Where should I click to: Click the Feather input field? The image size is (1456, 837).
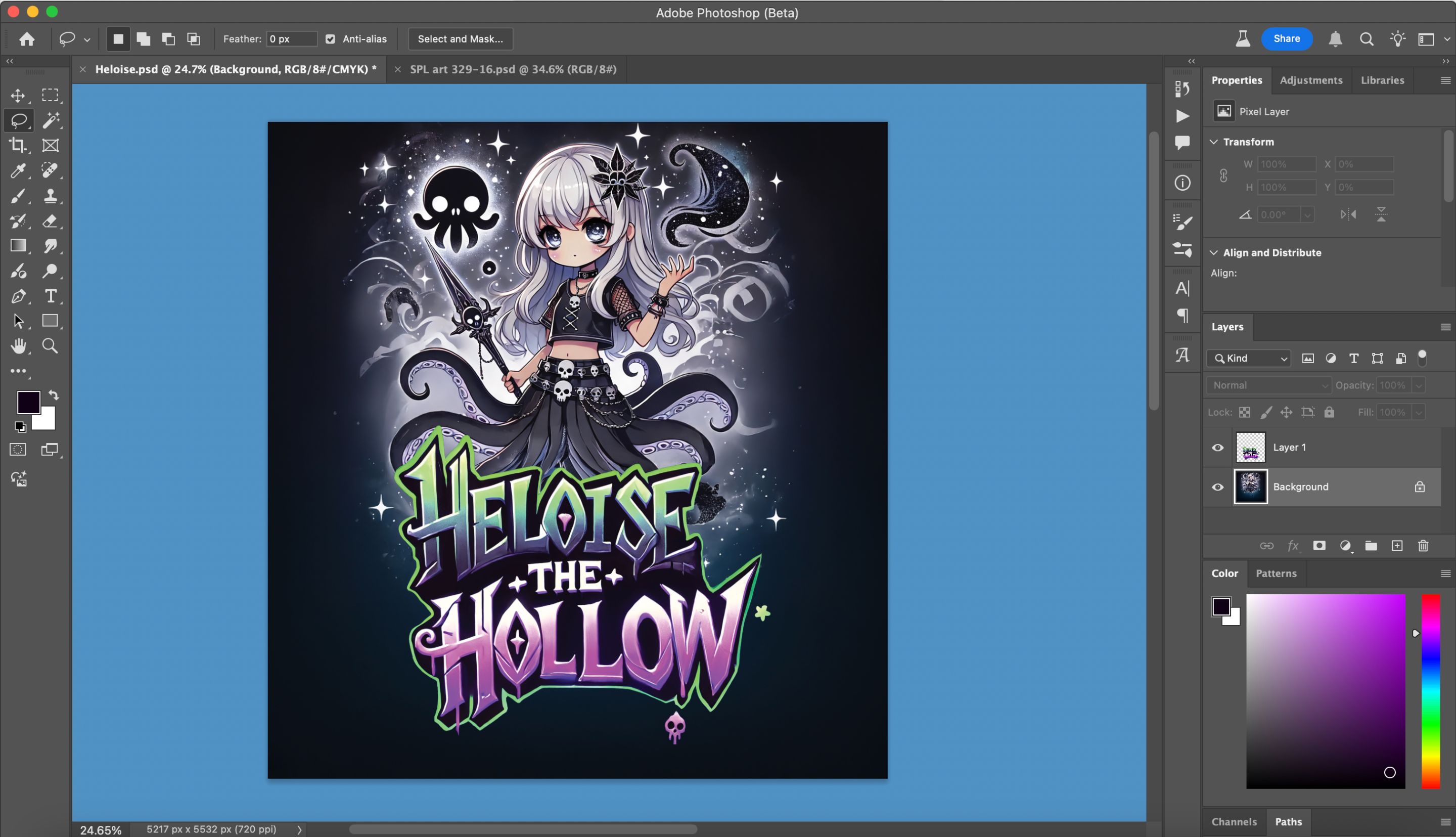click(x=291, y=39)
